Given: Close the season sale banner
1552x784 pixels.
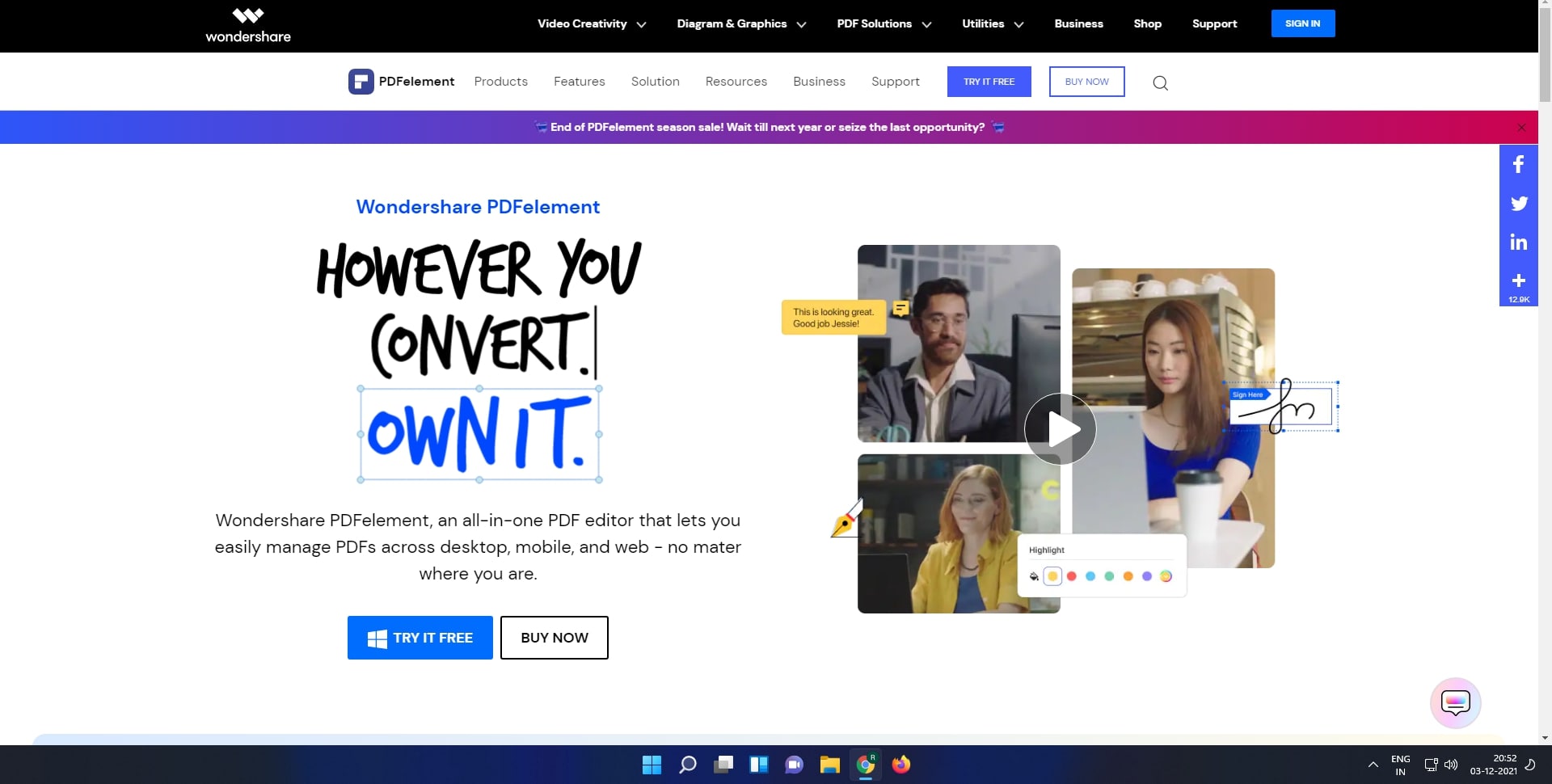Looking at the screenshot, I should pos(1521,128).
